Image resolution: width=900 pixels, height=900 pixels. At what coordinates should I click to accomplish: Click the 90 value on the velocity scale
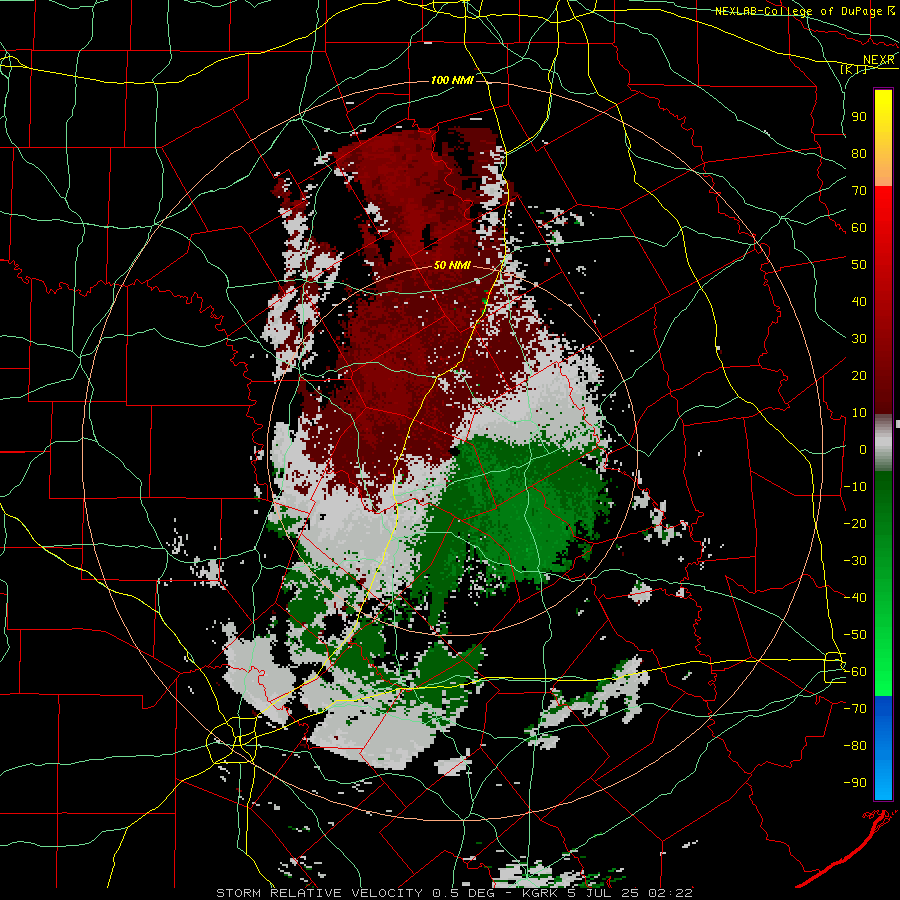(859, 117)
